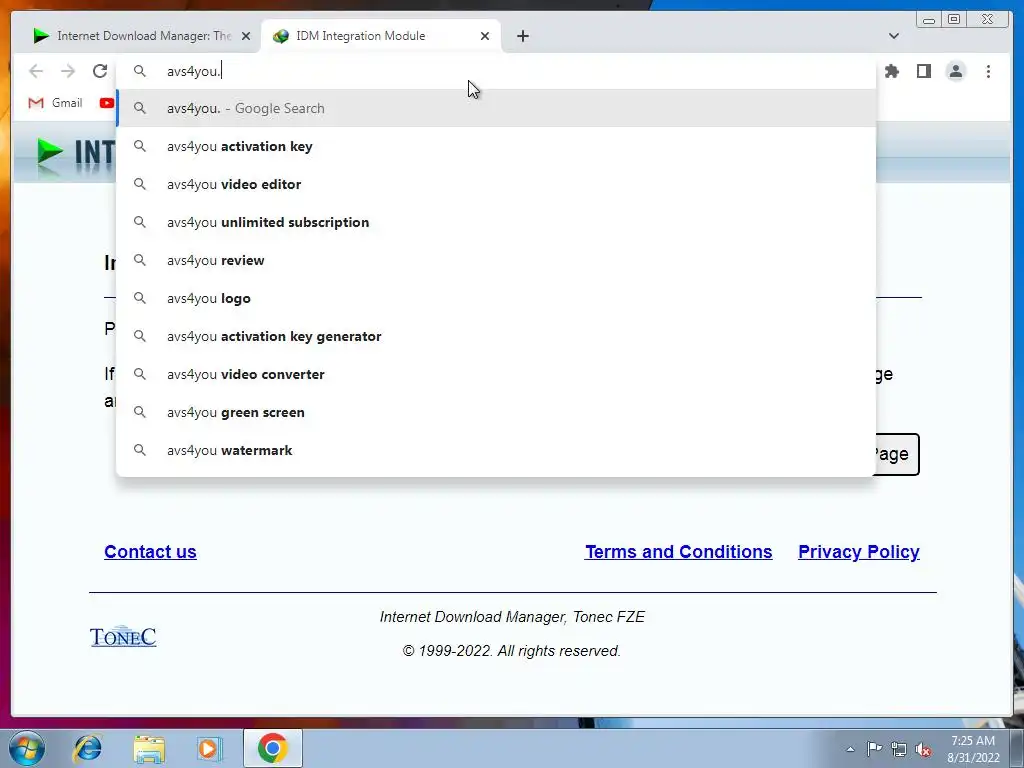1024x768 pixels.
Task: Reload the page with the refresh icon
Action: [x=100, y=71]
